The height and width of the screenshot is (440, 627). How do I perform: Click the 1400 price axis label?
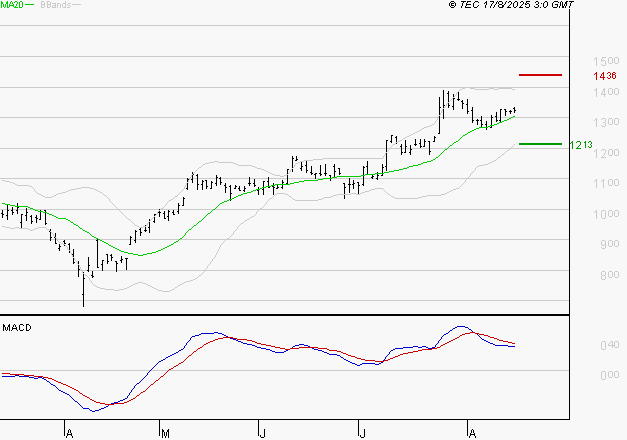point(606,92)
